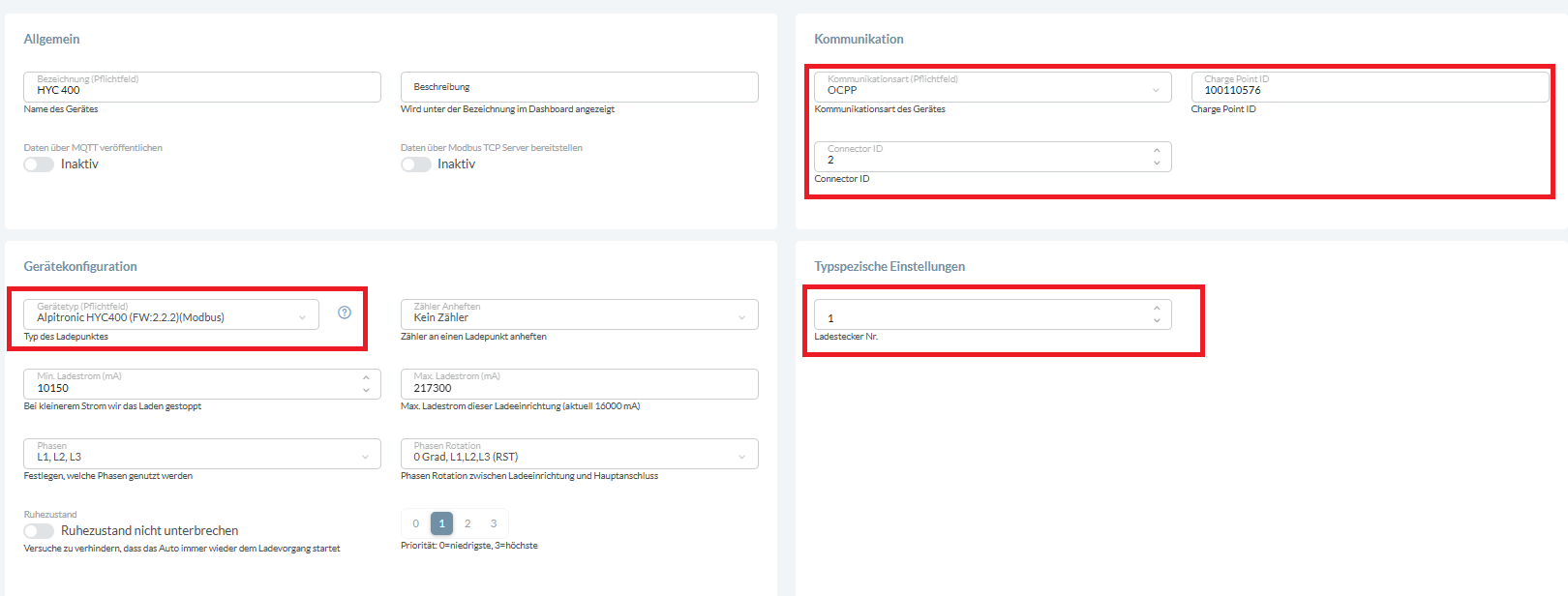Click the selected priority 1 button

pos(441,523)
